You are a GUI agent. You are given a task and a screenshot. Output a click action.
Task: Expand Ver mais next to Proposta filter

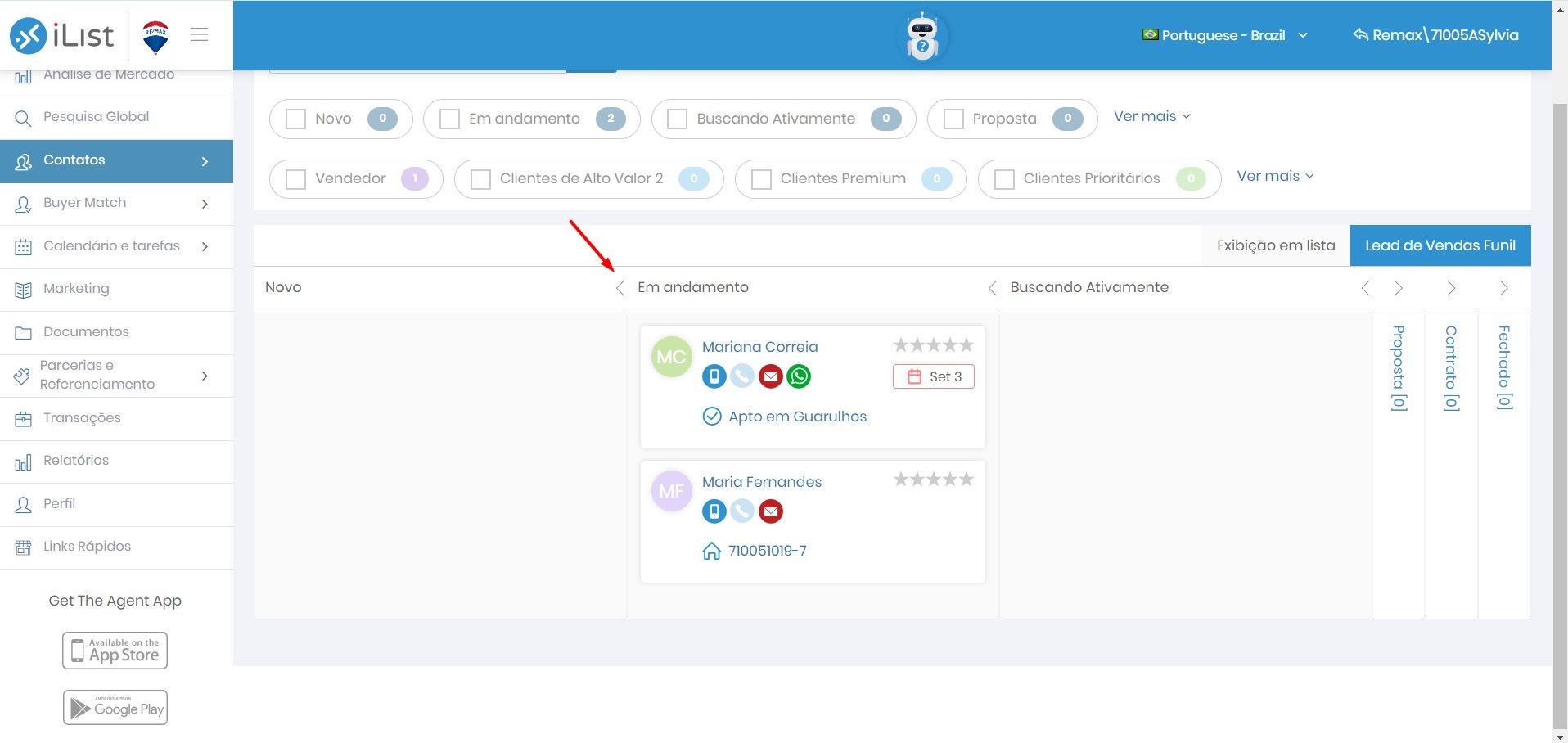[x=1152, y=116]
